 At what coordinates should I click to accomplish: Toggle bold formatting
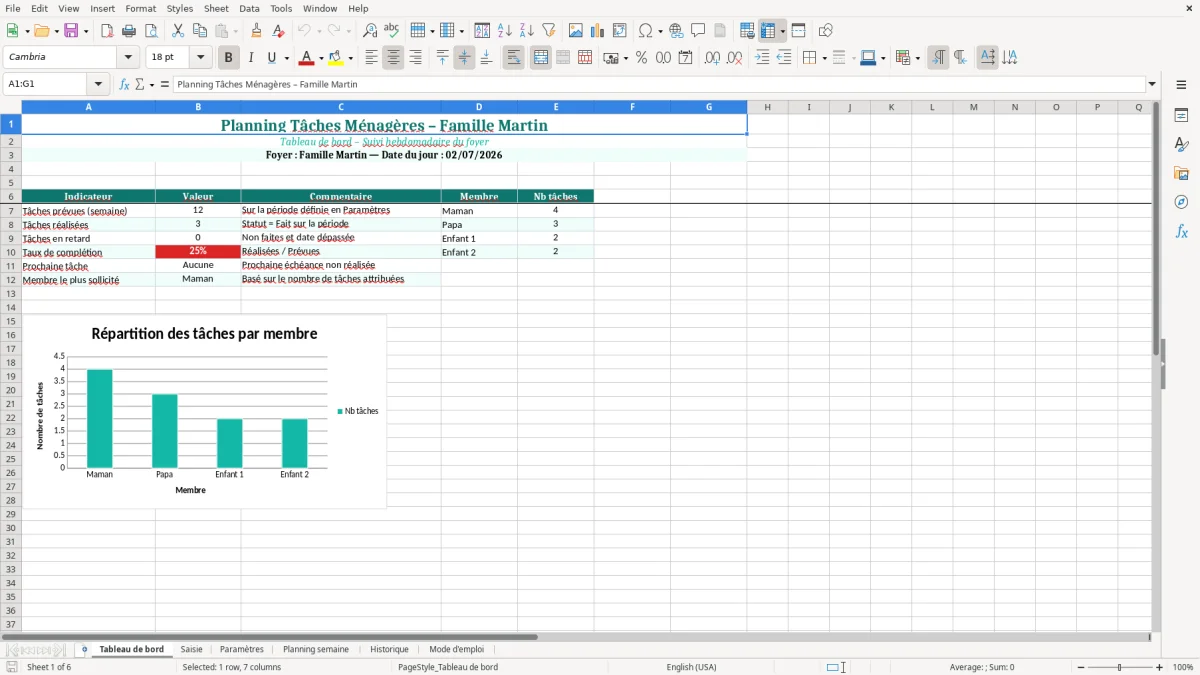(x=229, y=58)
